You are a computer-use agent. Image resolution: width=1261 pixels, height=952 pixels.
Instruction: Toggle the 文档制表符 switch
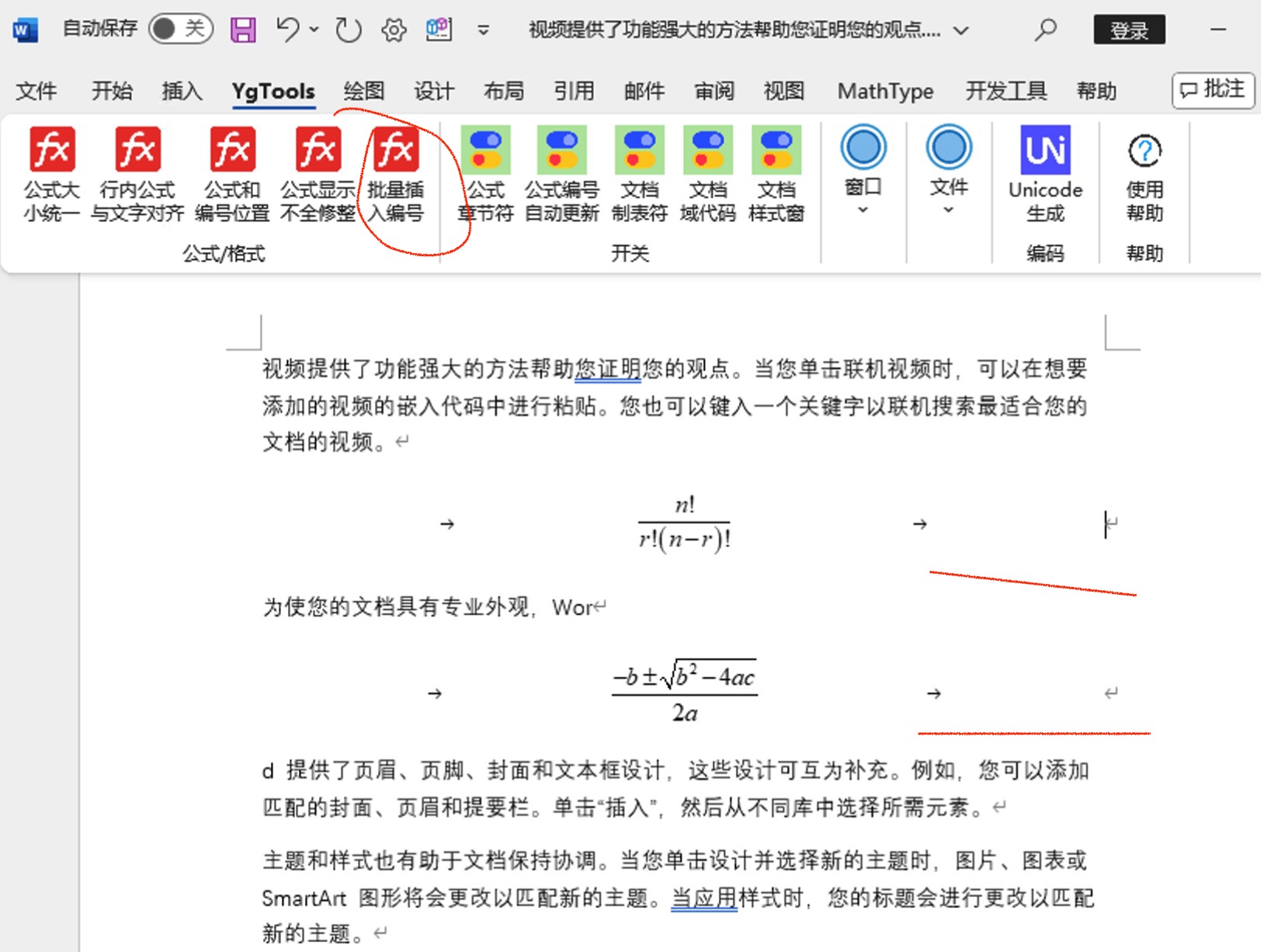point(640,175)
